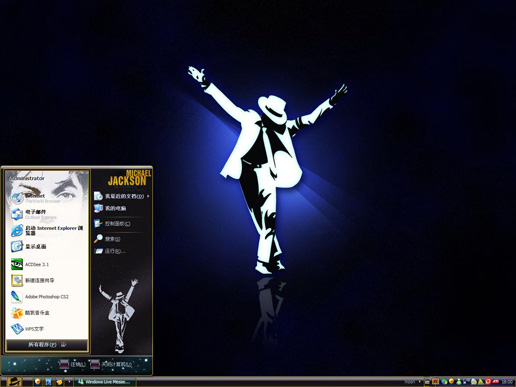
Task: Open My Computer menu entry
Action: pyautogui.click(x=110, y=208)
